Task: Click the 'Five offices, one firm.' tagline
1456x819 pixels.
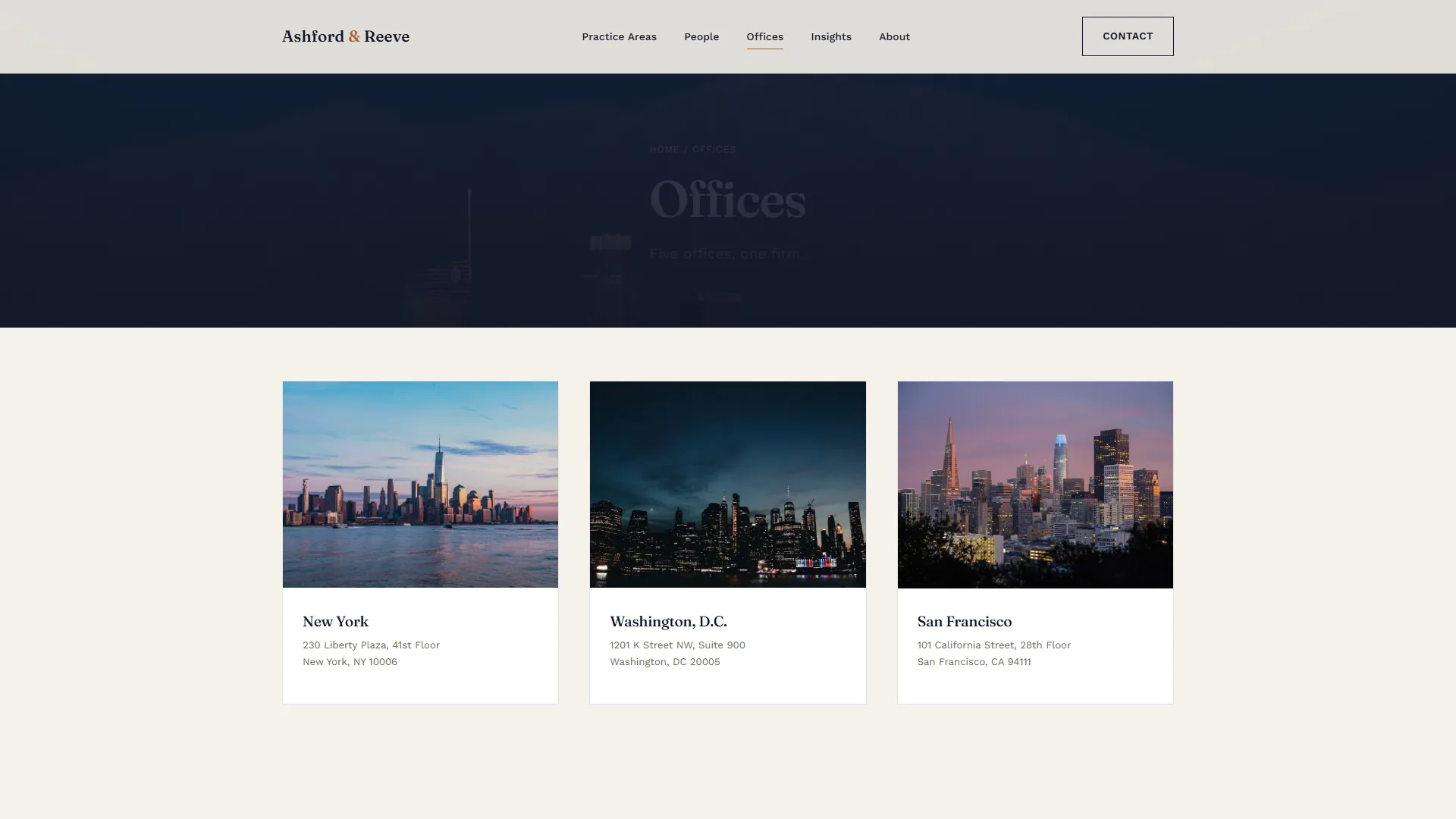Action: [x=726, y=254]
